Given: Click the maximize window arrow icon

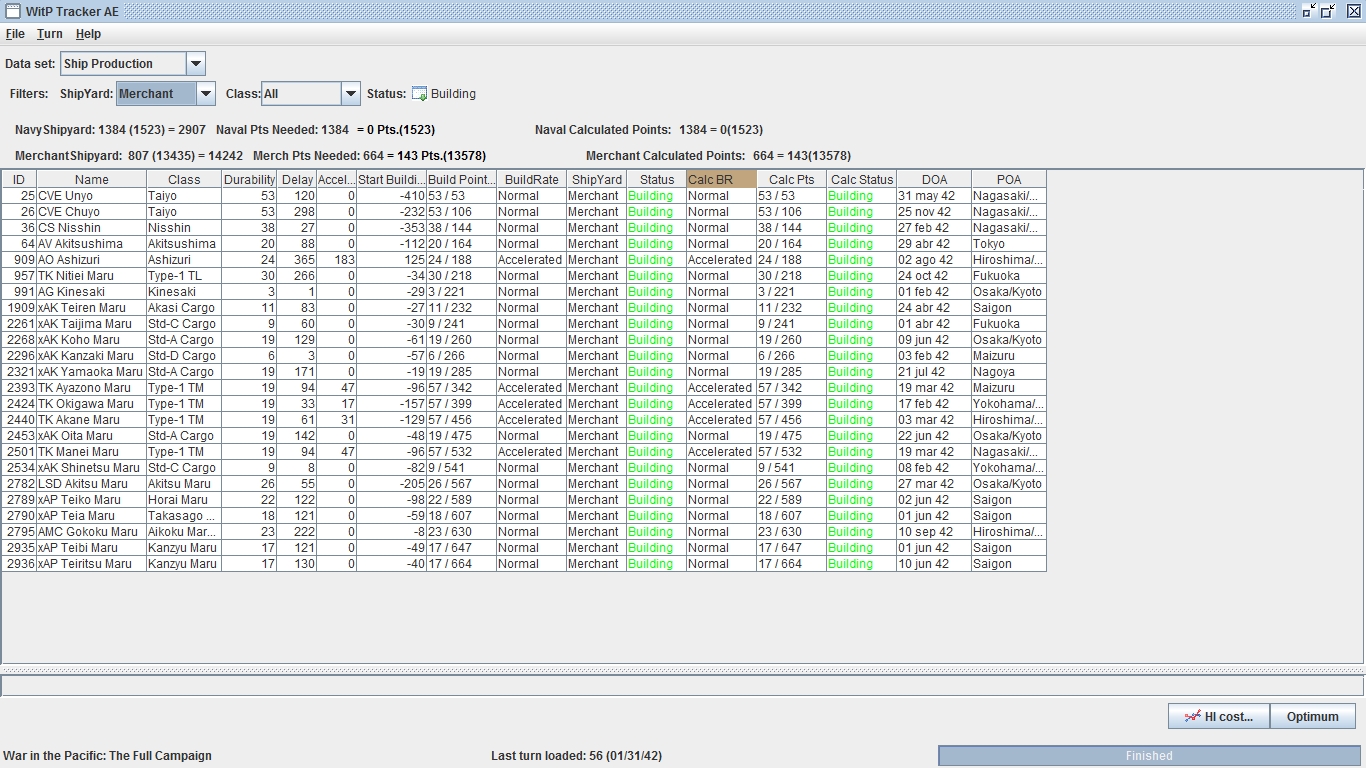Looking at the screenshot, I should click(x=1328, y=11).
